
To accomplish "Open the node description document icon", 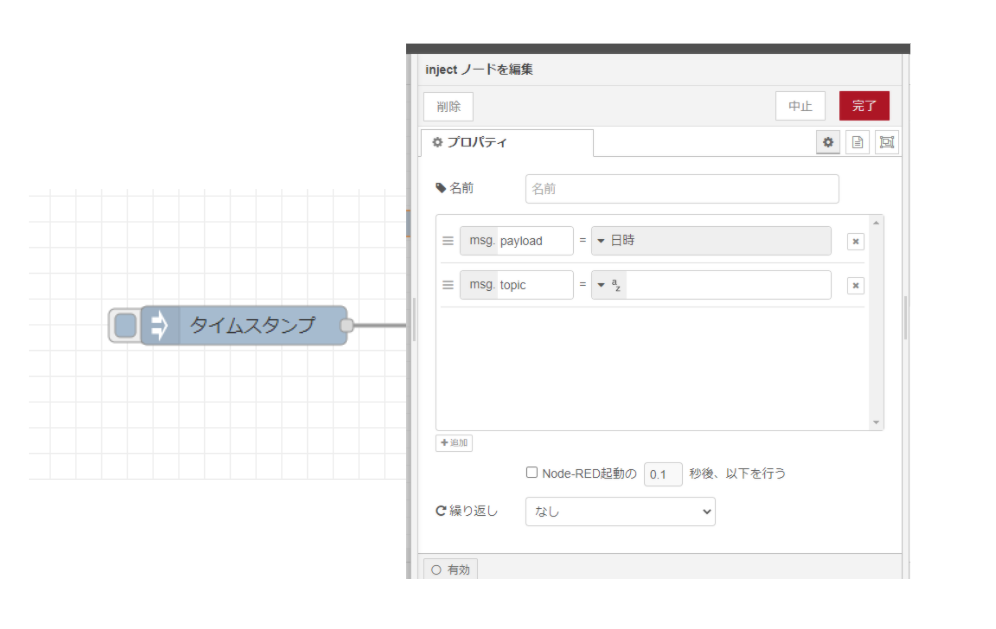I will [x=857, y=142].
